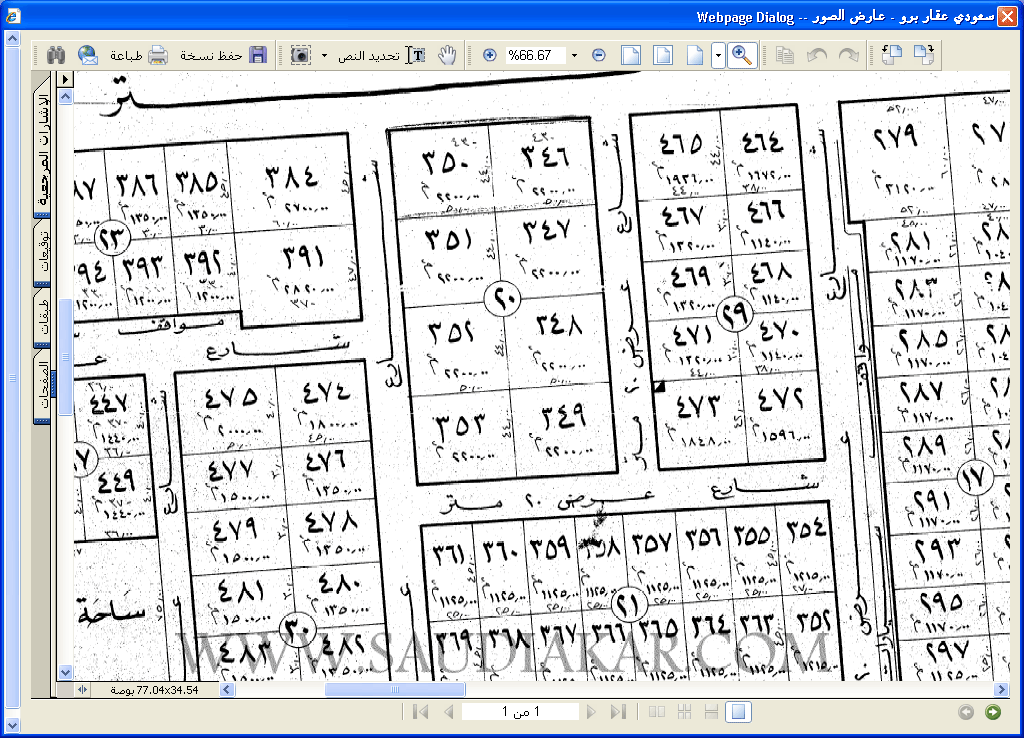Go to the previous page
This screenshot has height=738, width=1024.
point(449,712)
